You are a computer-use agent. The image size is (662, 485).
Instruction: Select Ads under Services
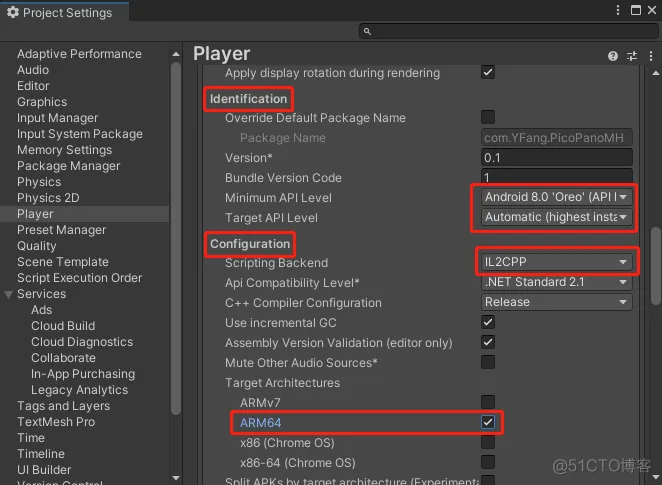41,310
